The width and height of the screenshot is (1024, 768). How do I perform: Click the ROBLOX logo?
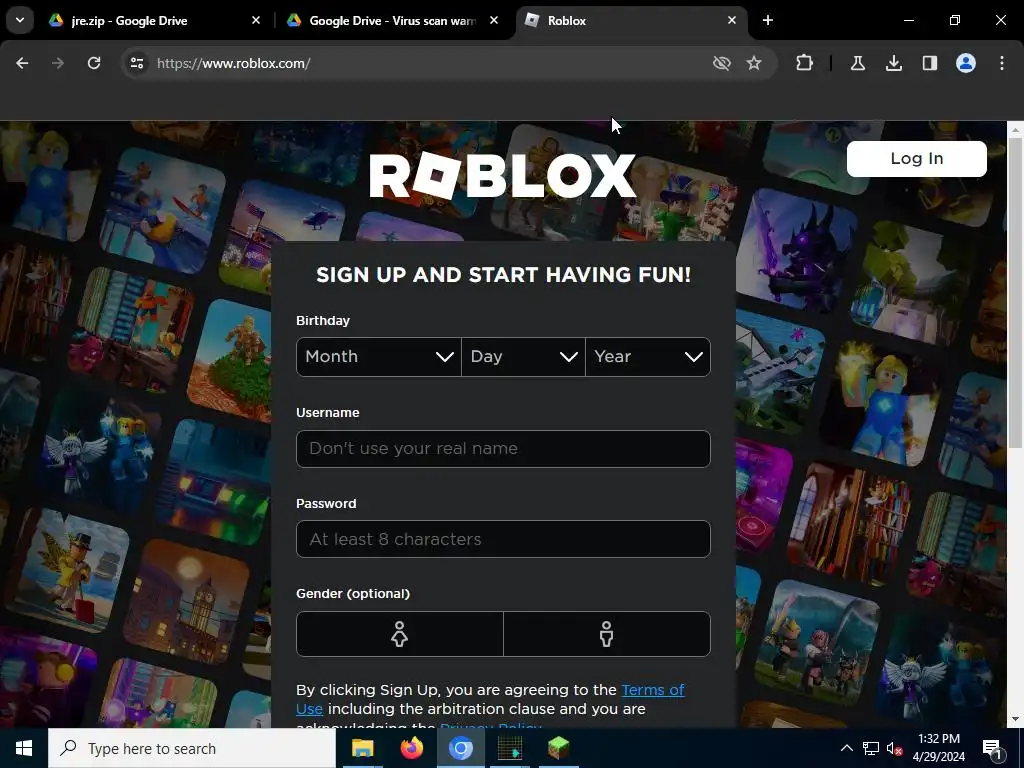pyautogui.click(x=502, y=176)
